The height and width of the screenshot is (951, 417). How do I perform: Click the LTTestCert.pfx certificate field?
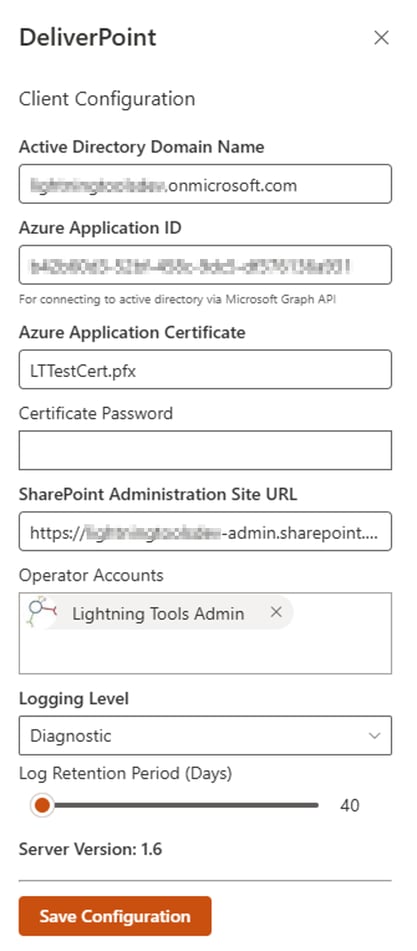pyautogui.click(x=205, y=369)
